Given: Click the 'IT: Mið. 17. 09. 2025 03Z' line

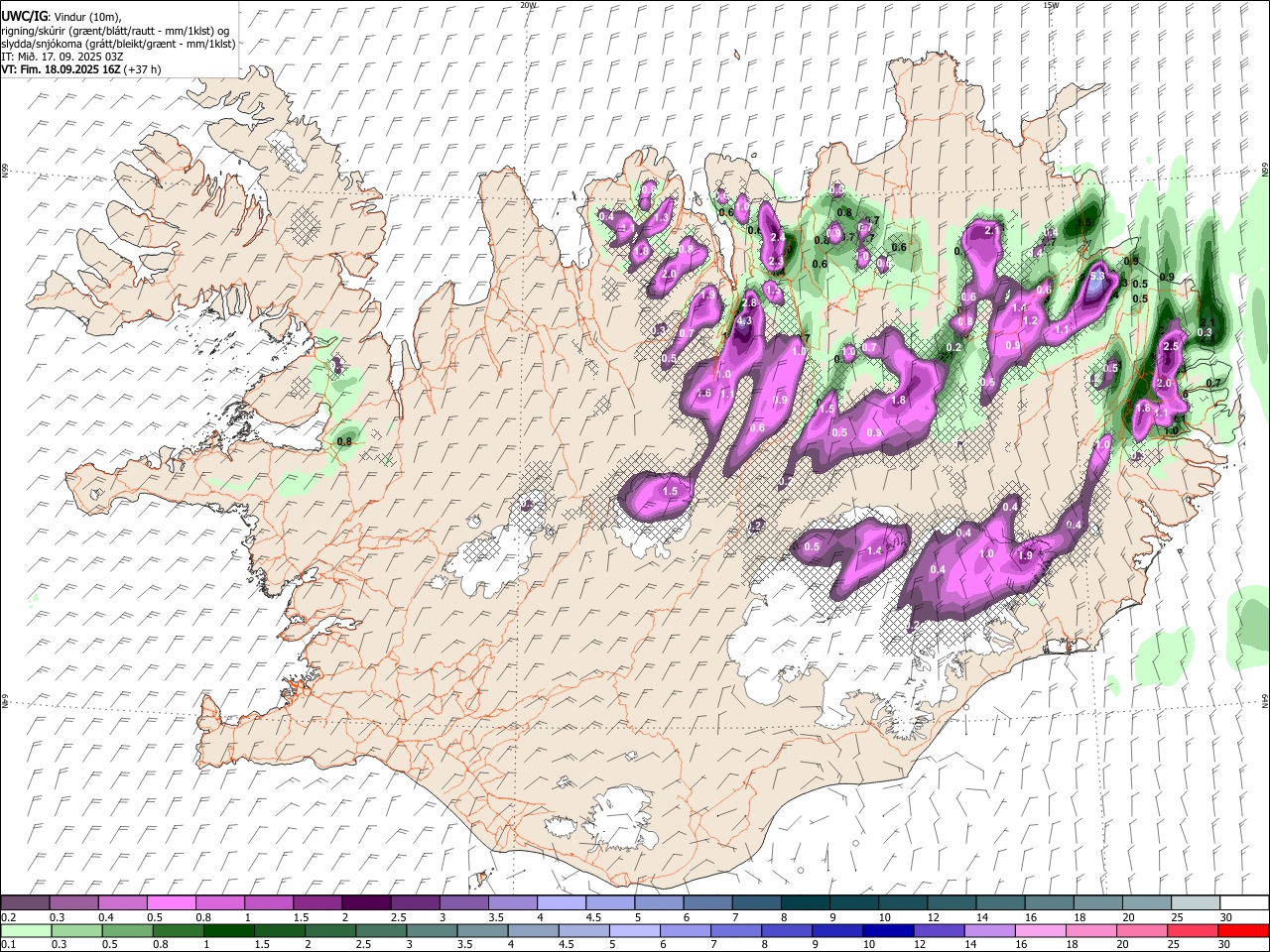Looking at the screenshot, I should pos(63,57).
